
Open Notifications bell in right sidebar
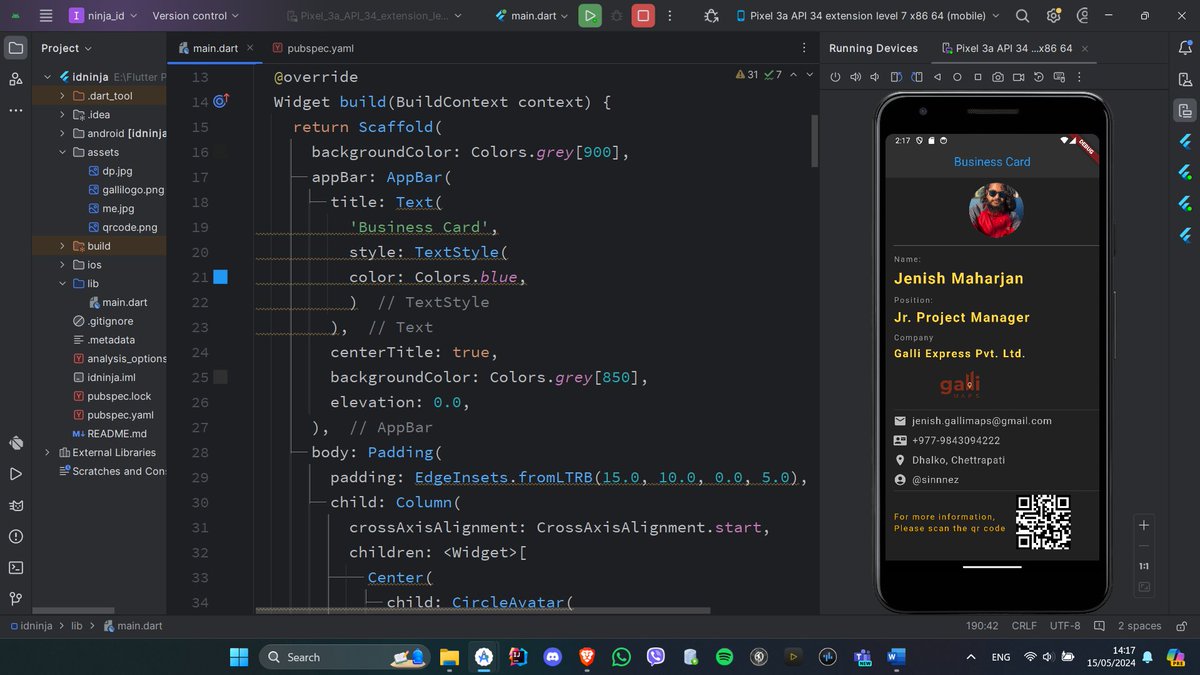tap(1185, 48)
